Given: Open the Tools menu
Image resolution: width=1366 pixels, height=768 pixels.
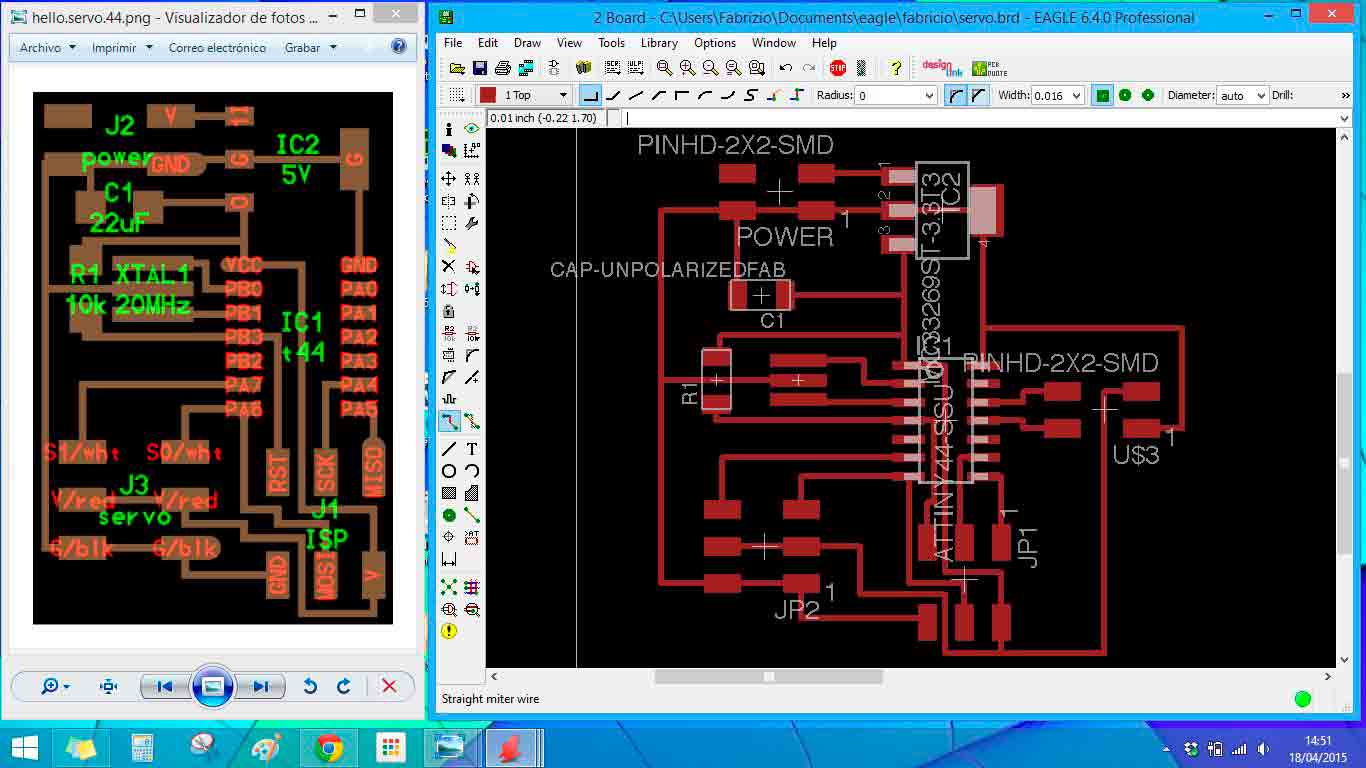Looking at the screenshot, I should click(x=611, y=43).
